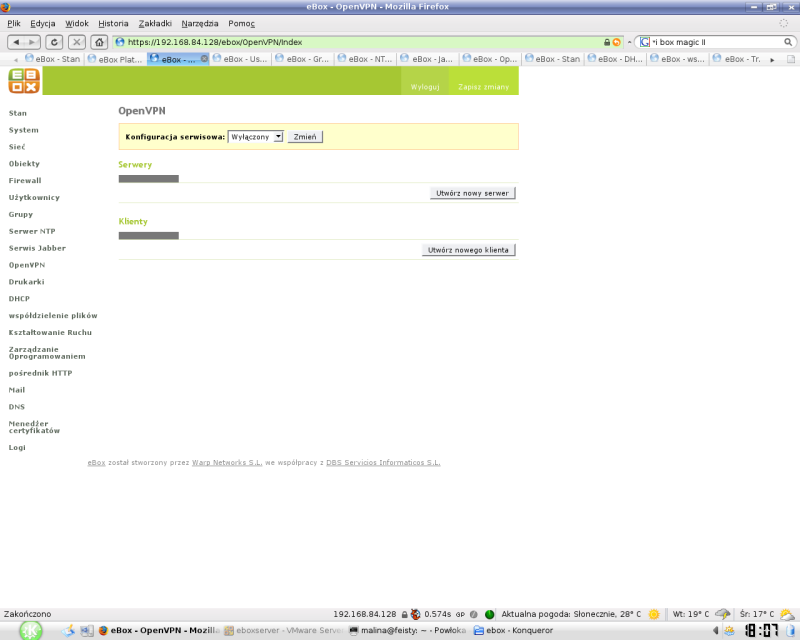Click Wyloguj in the header

425,87
